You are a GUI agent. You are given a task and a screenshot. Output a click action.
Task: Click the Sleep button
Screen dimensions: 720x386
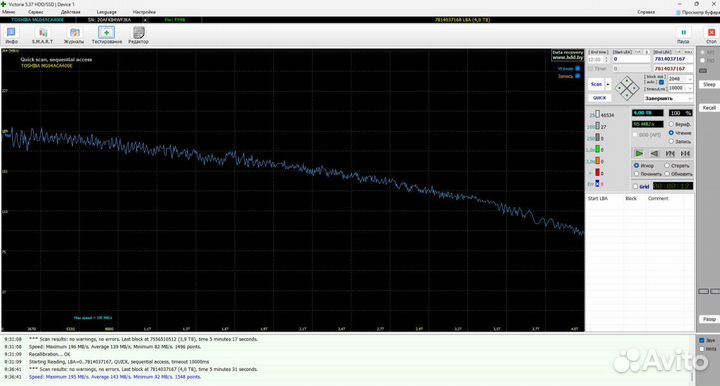[709, 84]
